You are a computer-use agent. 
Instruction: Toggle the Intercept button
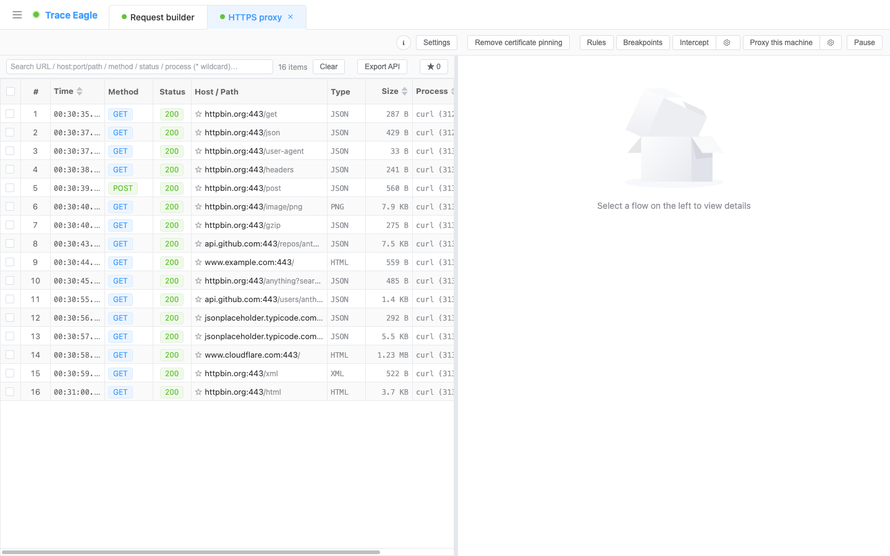694,43
